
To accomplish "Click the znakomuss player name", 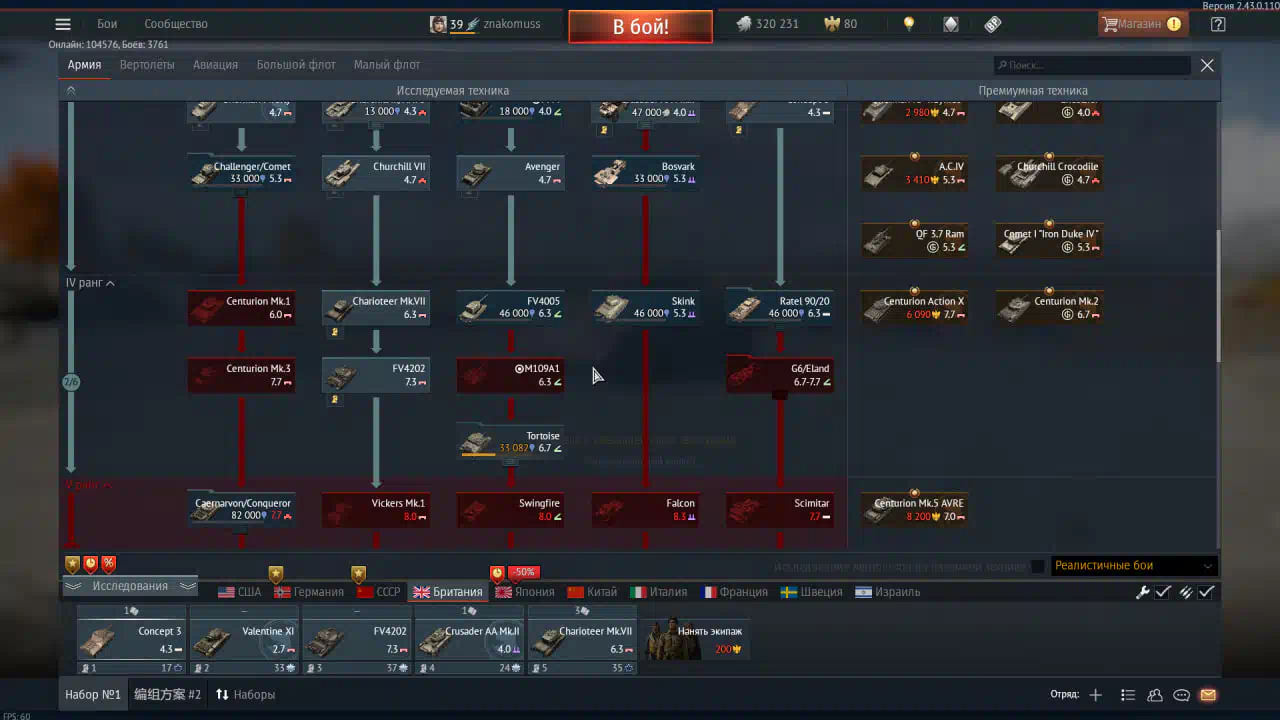I will (x=512, y=24).
